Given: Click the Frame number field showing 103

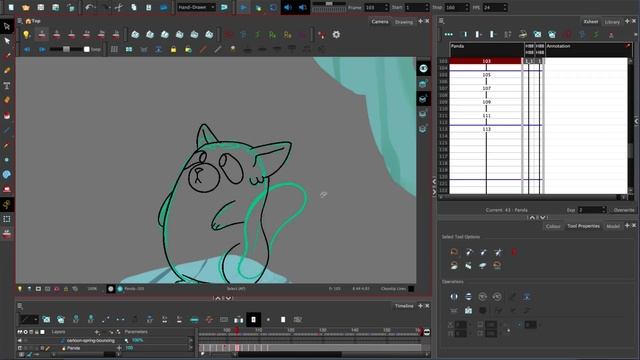Looking at the screenshot, I should pyautogui.click(x=376, y=7).
